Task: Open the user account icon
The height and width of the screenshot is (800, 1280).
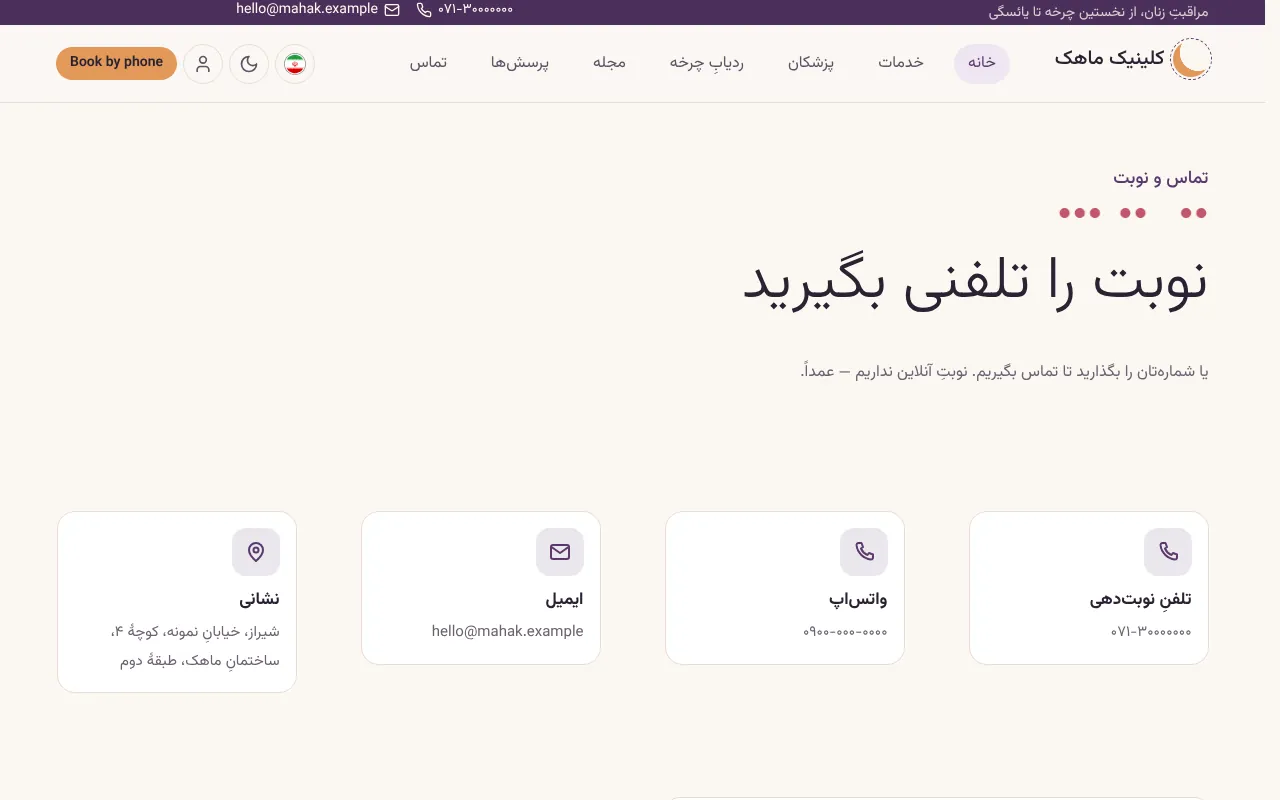Action: tap(203, 64)
